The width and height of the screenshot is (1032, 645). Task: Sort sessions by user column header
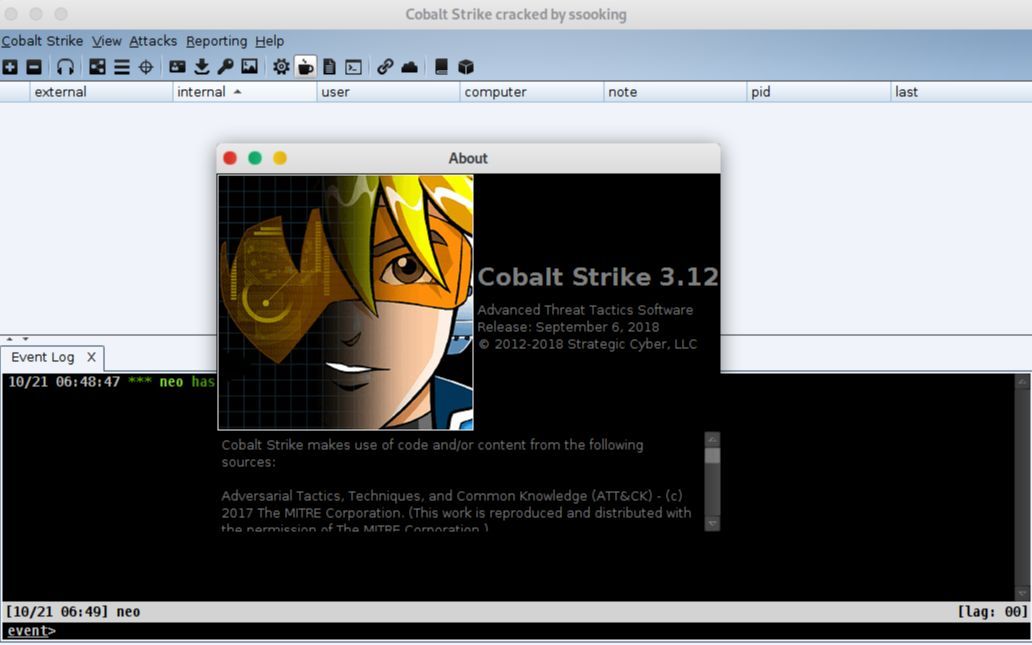(388, 92)
